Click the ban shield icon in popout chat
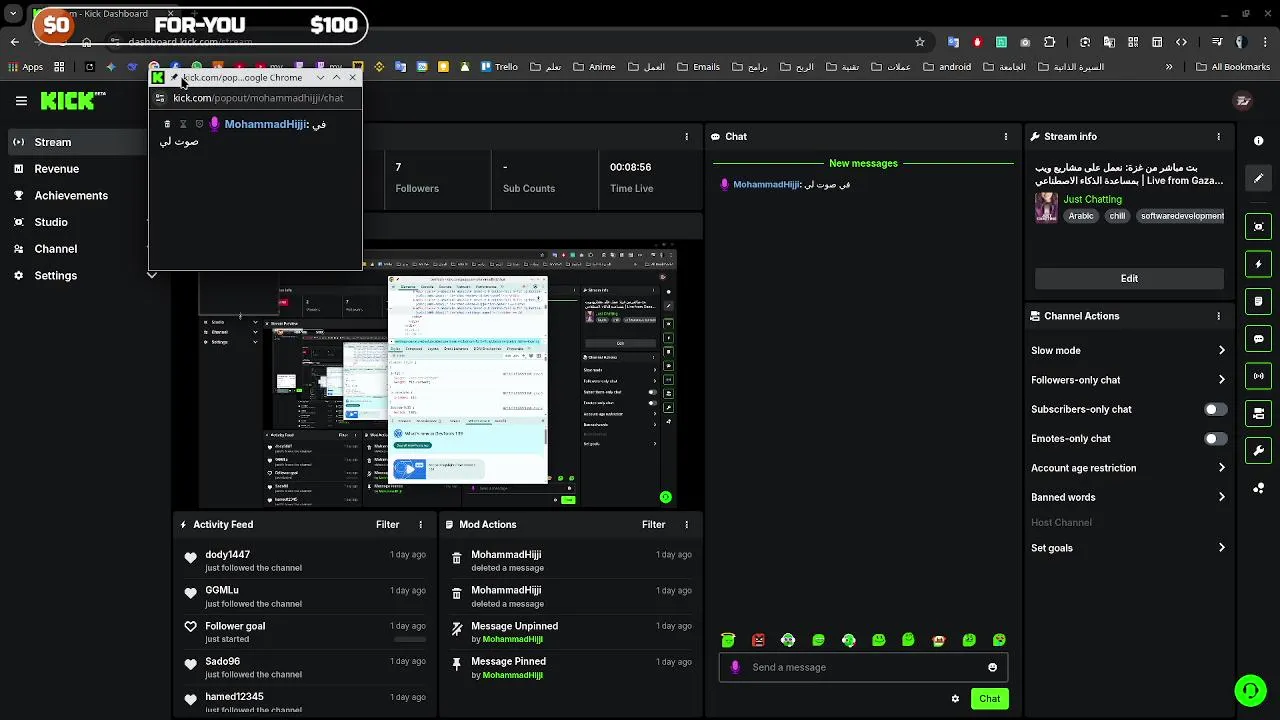 coord(199,124)
